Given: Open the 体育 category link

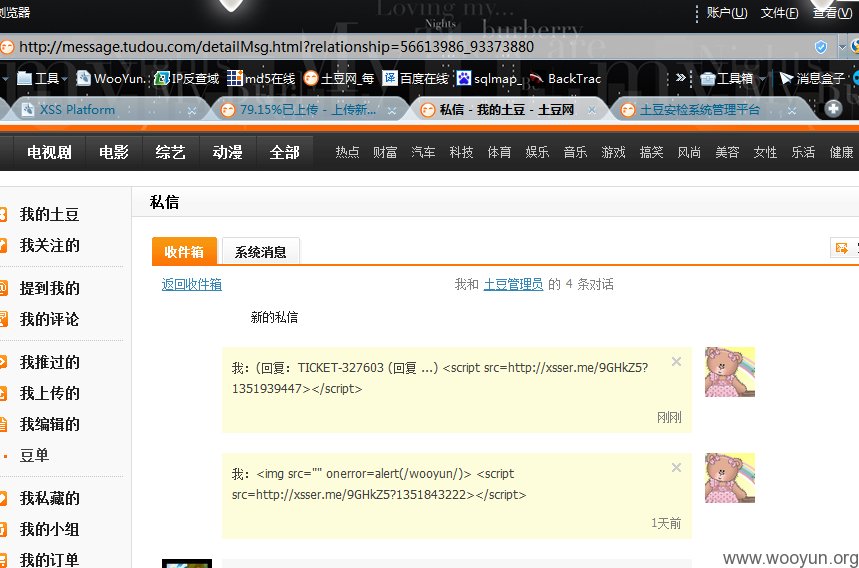Looking at the screenshot, I should (x=499, y=152).
